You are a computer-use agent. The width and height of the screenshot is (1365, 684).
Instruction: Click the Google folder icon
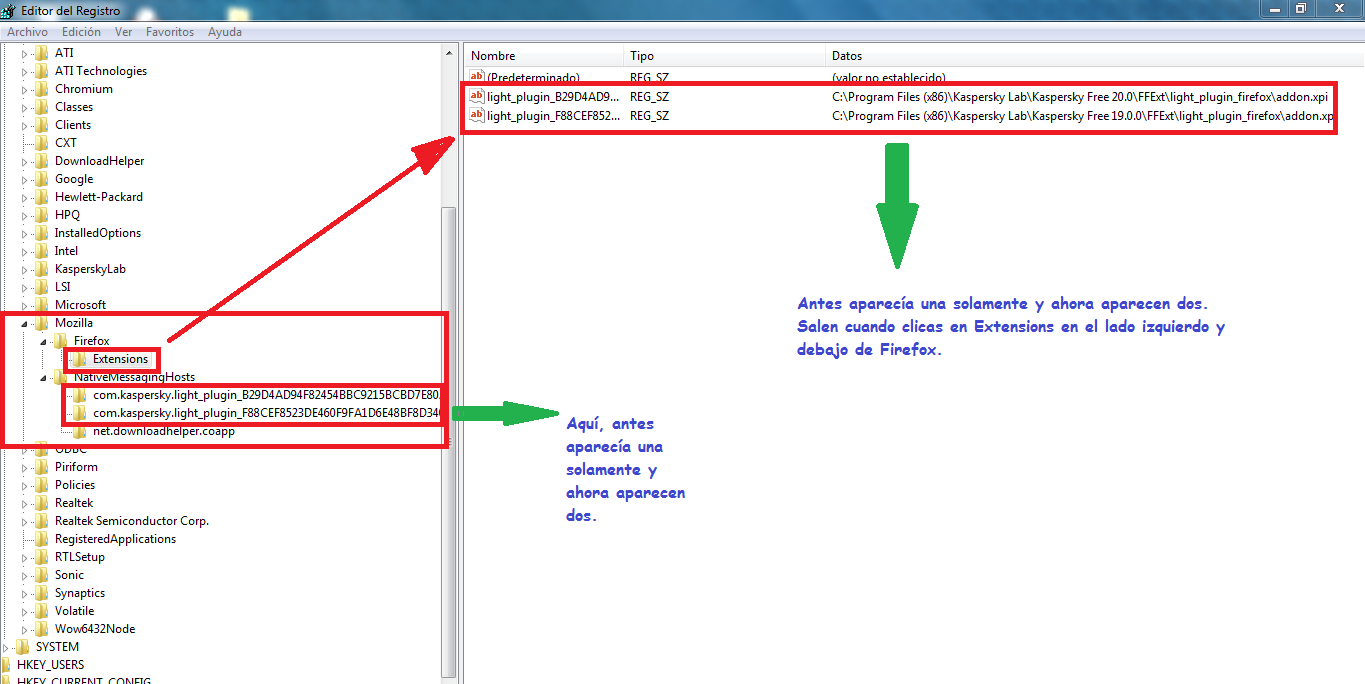coord(42,179)
